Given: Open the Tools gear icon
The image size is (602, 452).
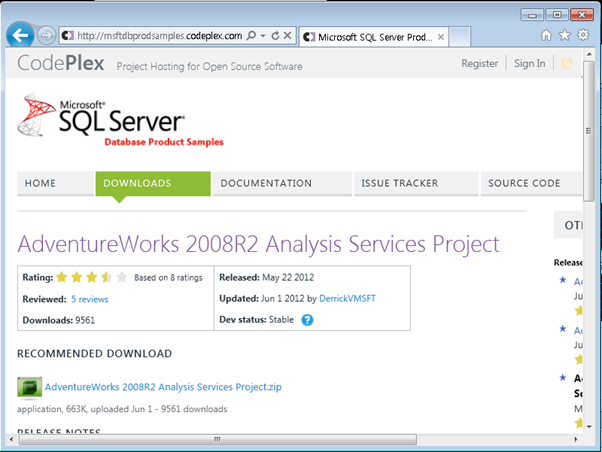Looking at the screenshot, I should click(x=583, y=35).
